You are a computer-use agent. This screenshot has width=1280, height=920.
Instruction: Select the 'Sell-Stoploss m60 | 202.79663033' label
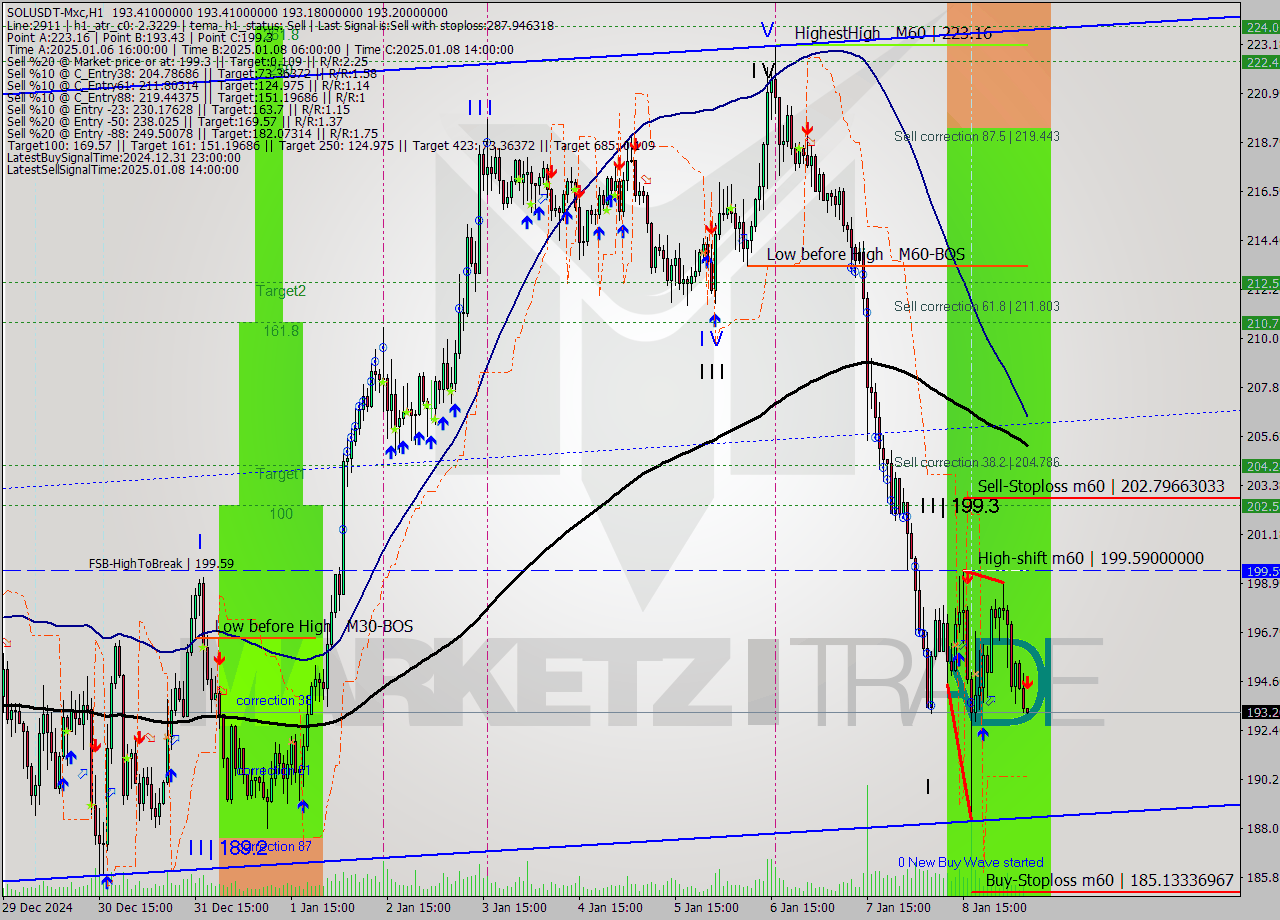pos(1101,486)
